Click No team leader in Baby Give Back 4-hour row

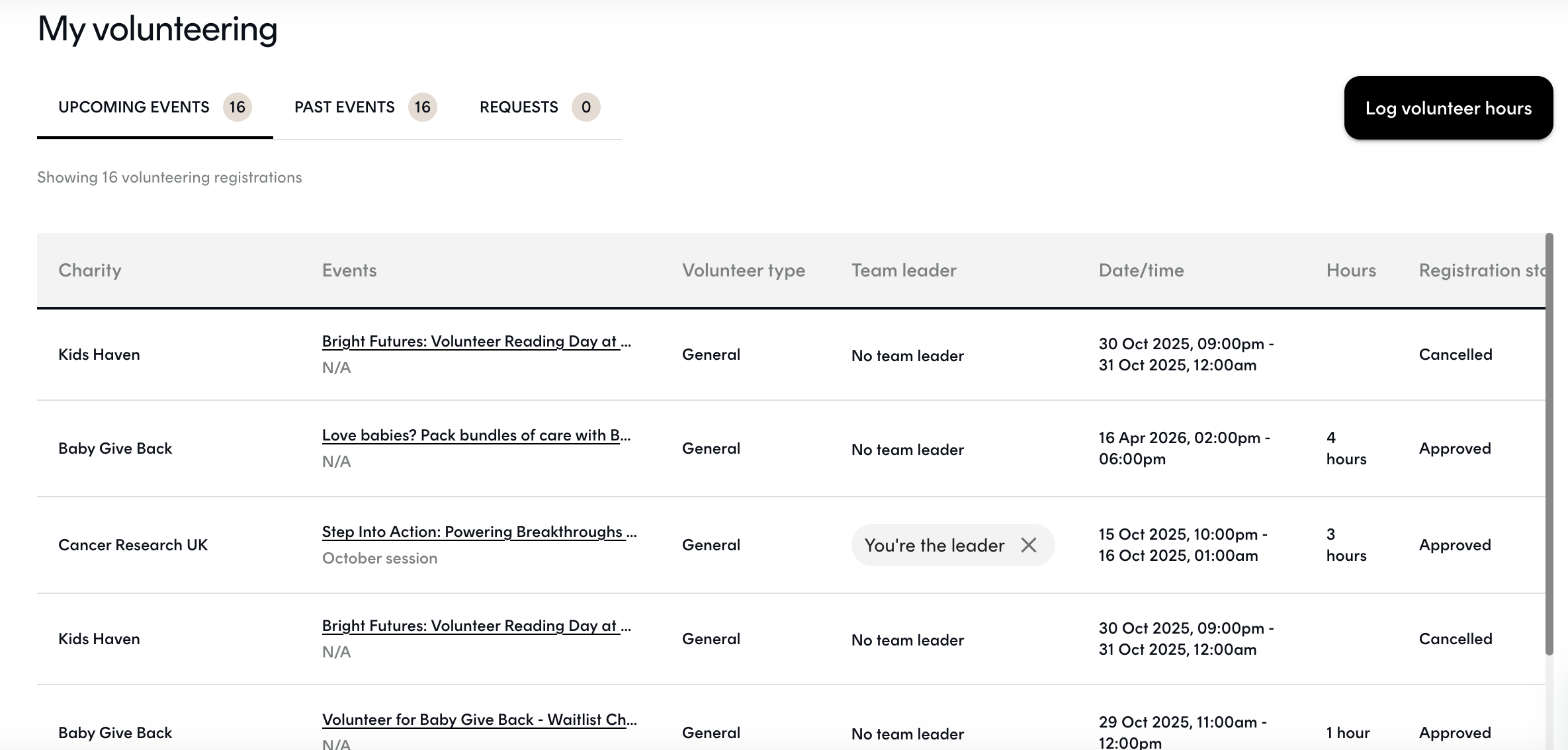click(908, 450)
